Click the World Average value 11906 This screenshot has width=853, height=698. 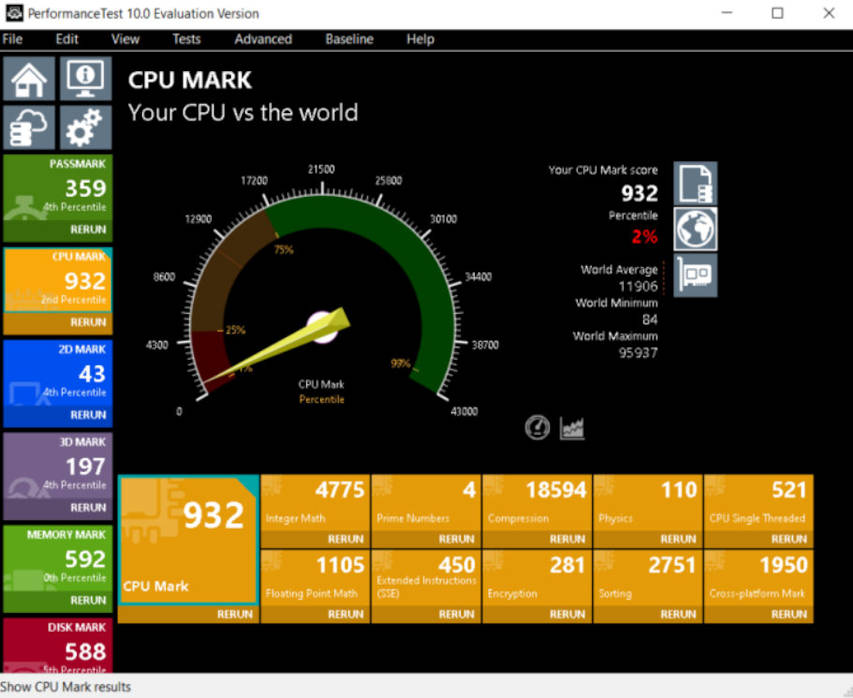point(638,286)
